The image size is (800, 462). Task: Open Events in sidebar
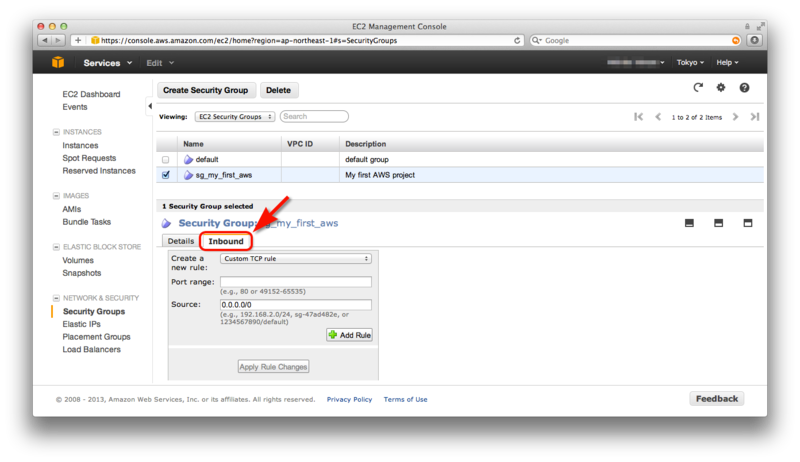point(75,107)
